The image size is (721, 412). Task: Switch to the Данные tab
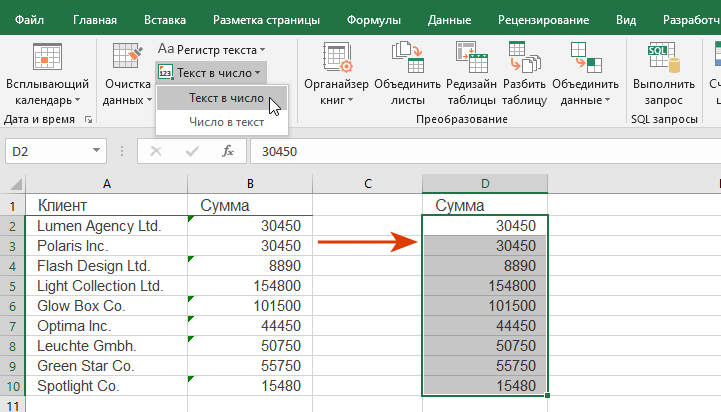[x=449, y=20]
